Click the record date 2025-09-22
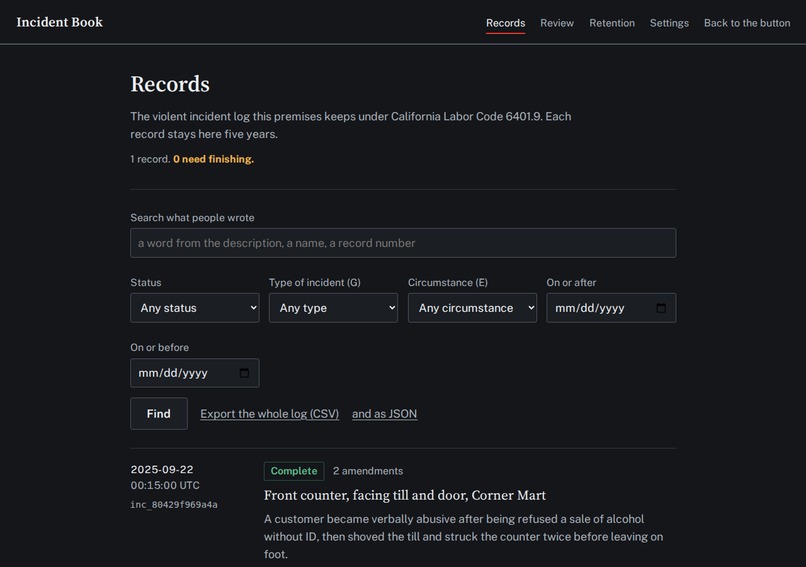The width and height of the screenshot is (806, 567). [162, 469]
